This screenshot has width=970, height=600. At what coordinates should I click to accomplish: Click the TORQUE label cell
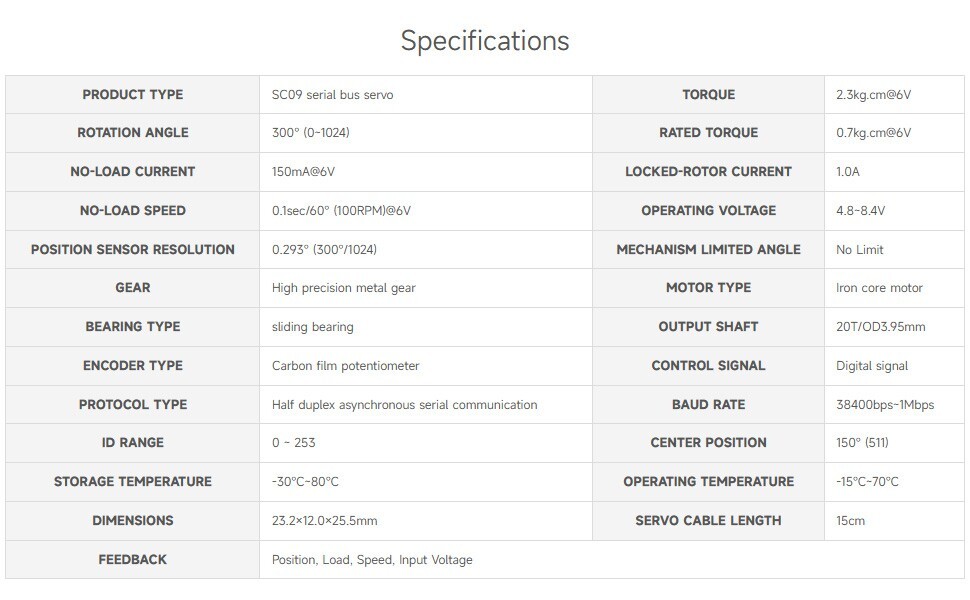pos(708,95)
